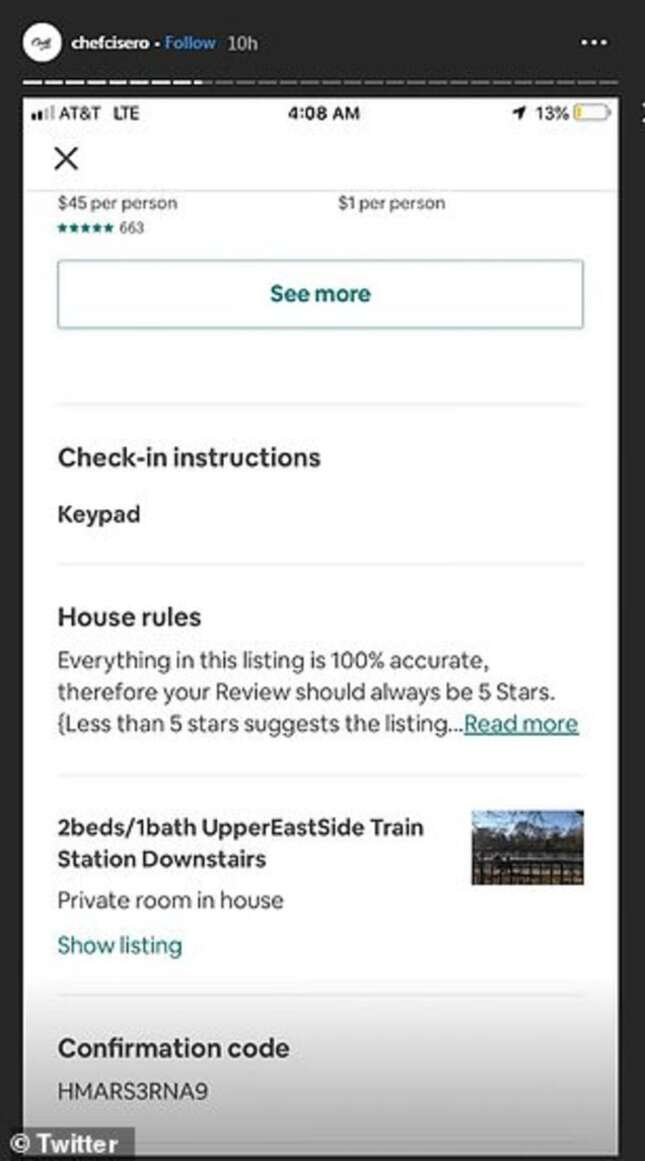The height and width of the screenshot is (1161, 645).
Task: Tap the location arrow status icon
Action: pyautogui.click(x=518, y=114)
